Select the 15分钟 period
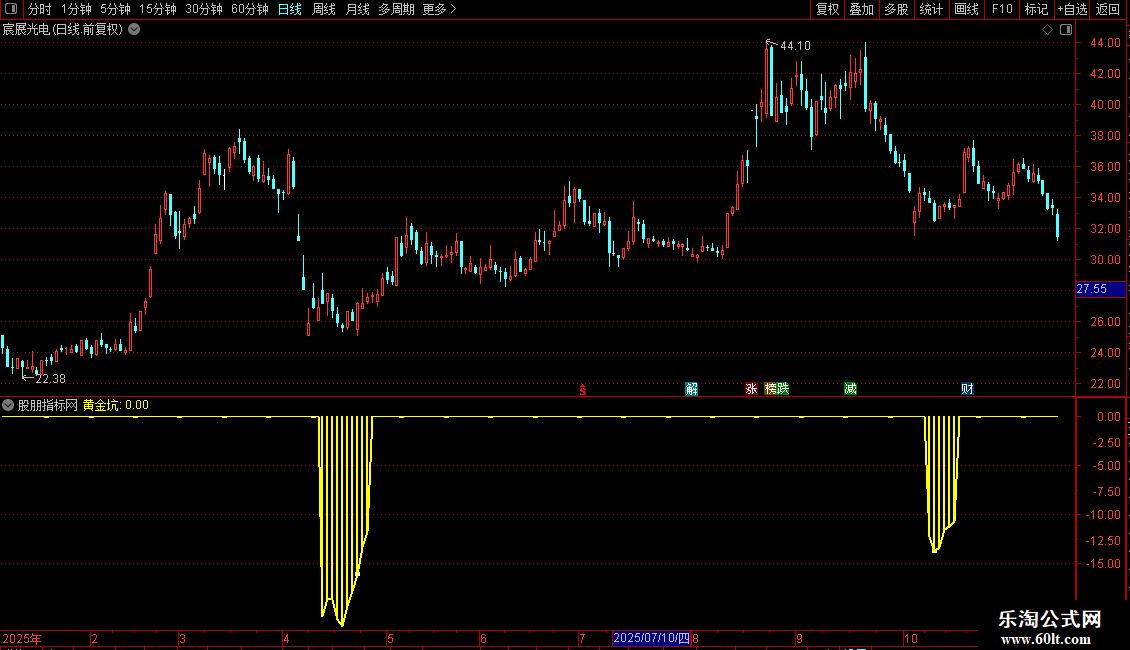1130x650 pixels. coord(157,9)
